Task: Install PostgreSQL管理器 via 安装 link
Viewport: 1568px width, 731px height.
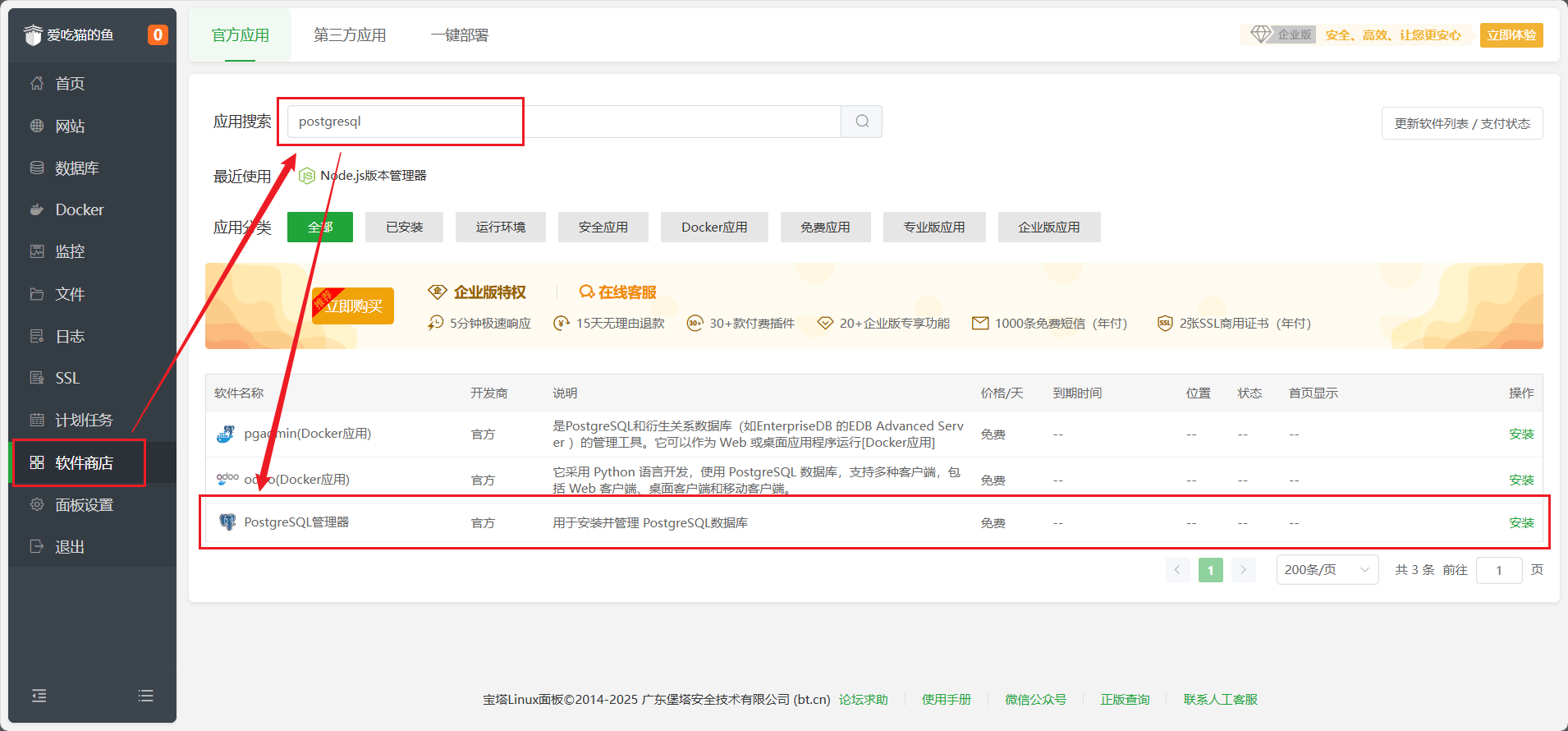Action: point(1520,522)
